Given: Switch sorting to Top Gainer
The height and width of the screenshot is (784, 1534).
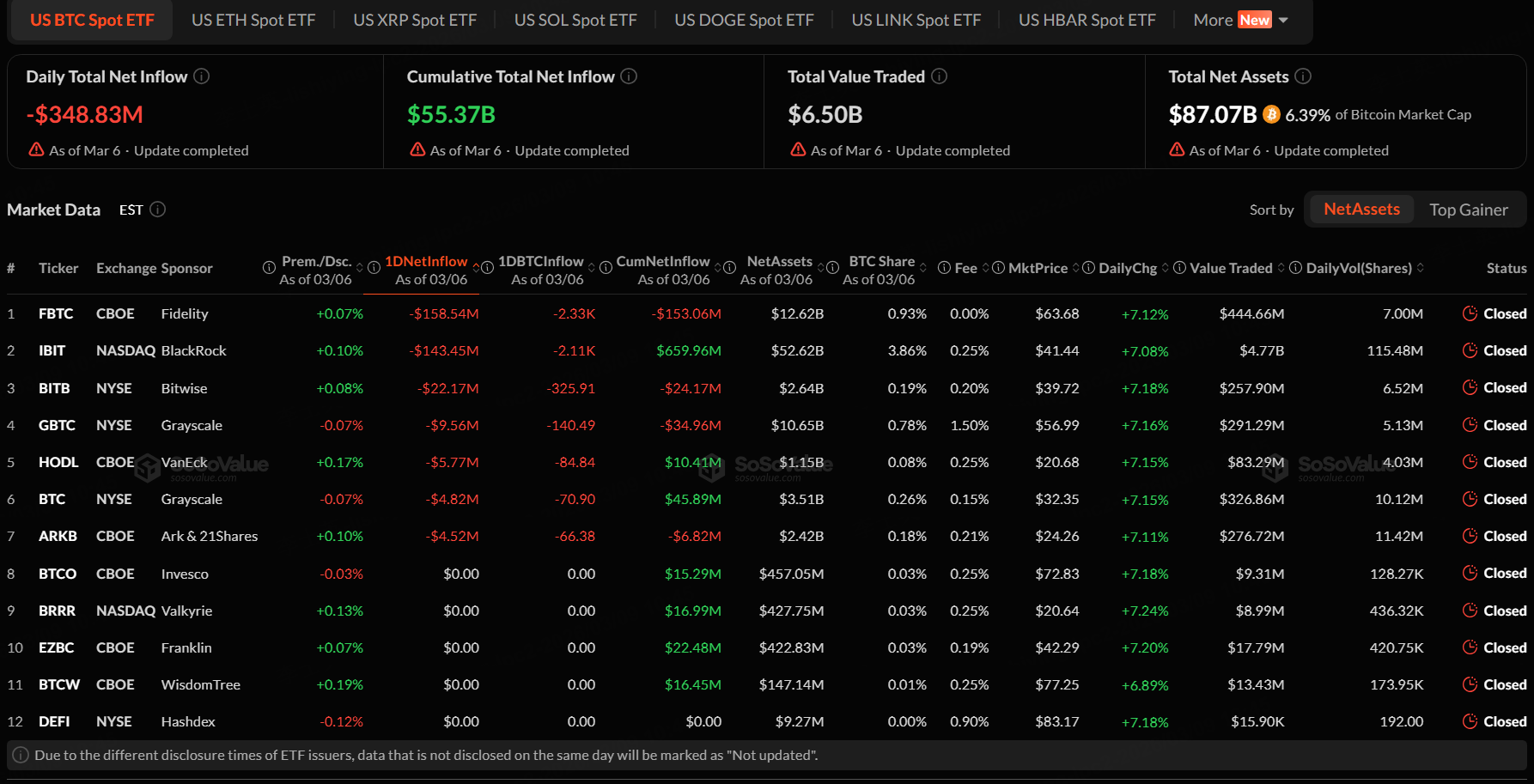Looking at the screenshot, I should tap(1468, 210).
